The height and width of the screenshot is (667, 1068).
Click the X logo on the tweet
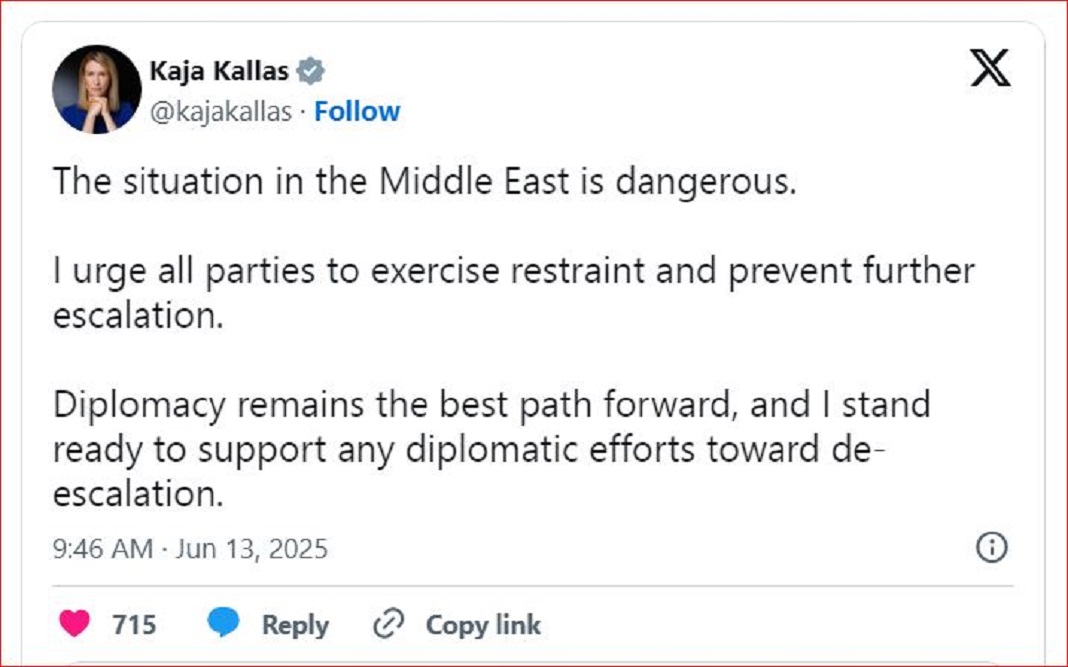pos(990,68)
